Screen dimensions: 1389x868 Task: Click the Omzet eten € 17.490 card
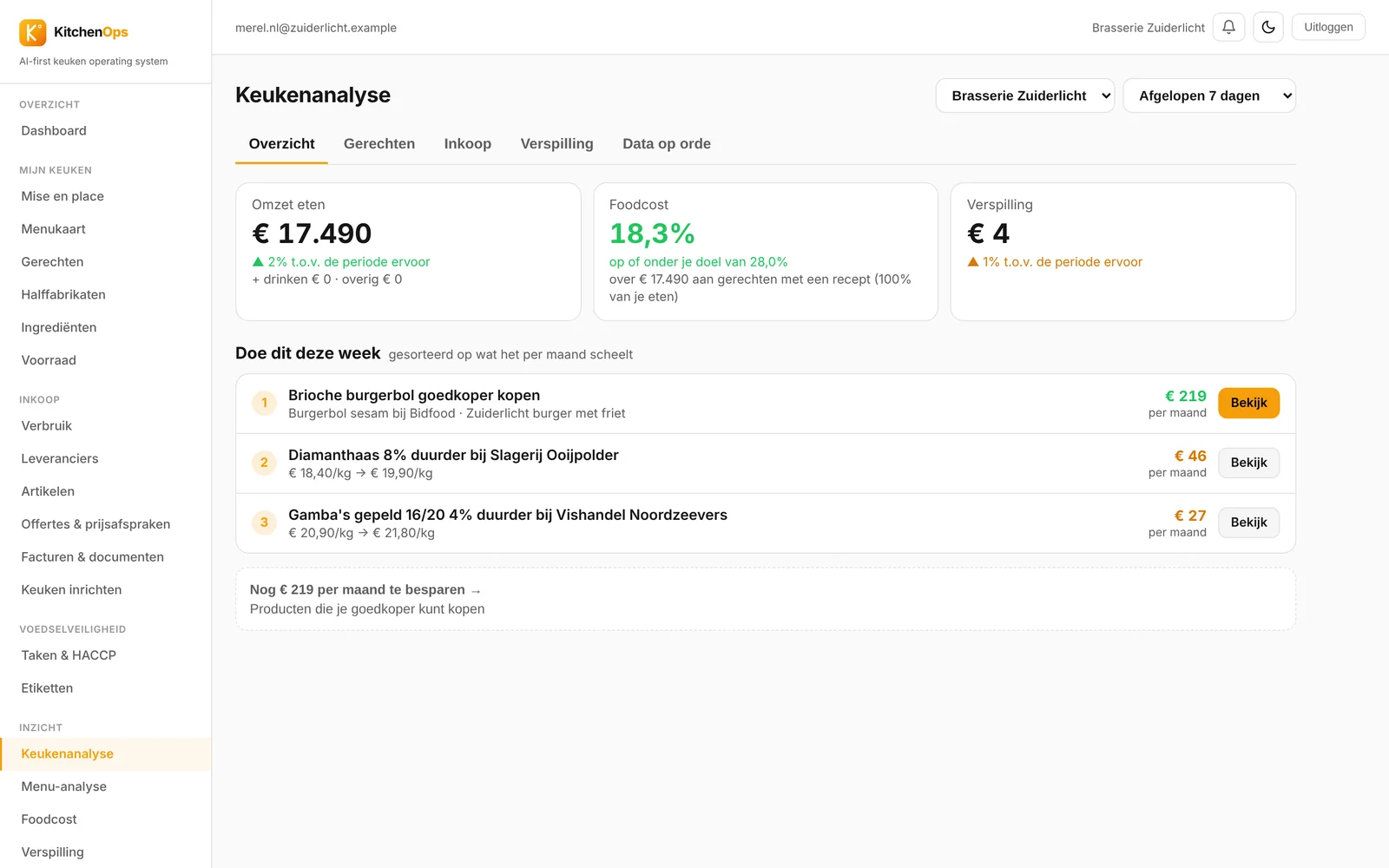click(408, 252)
